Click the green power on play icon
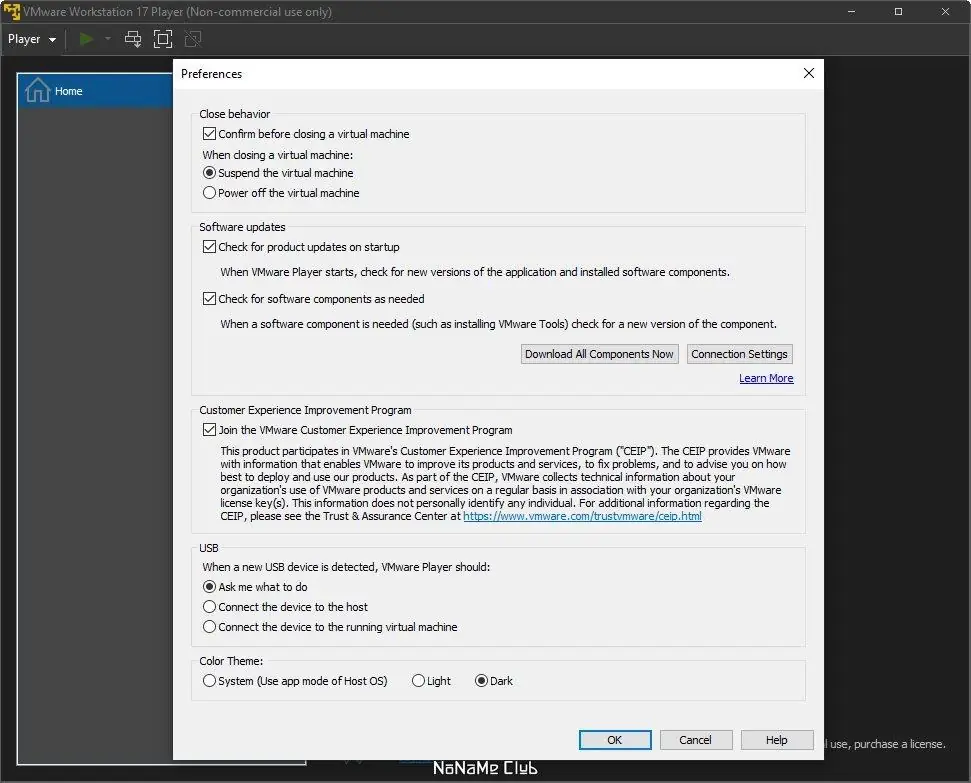This screenshot has height=783, width=971. point(86,39)
